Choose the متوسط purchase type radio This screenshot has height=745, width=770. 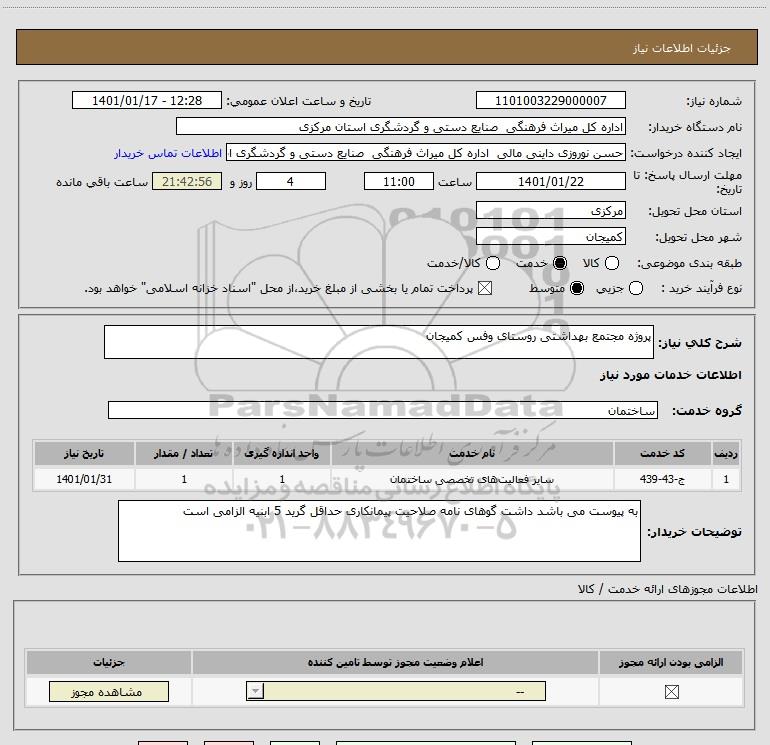[x=577, y=288]
